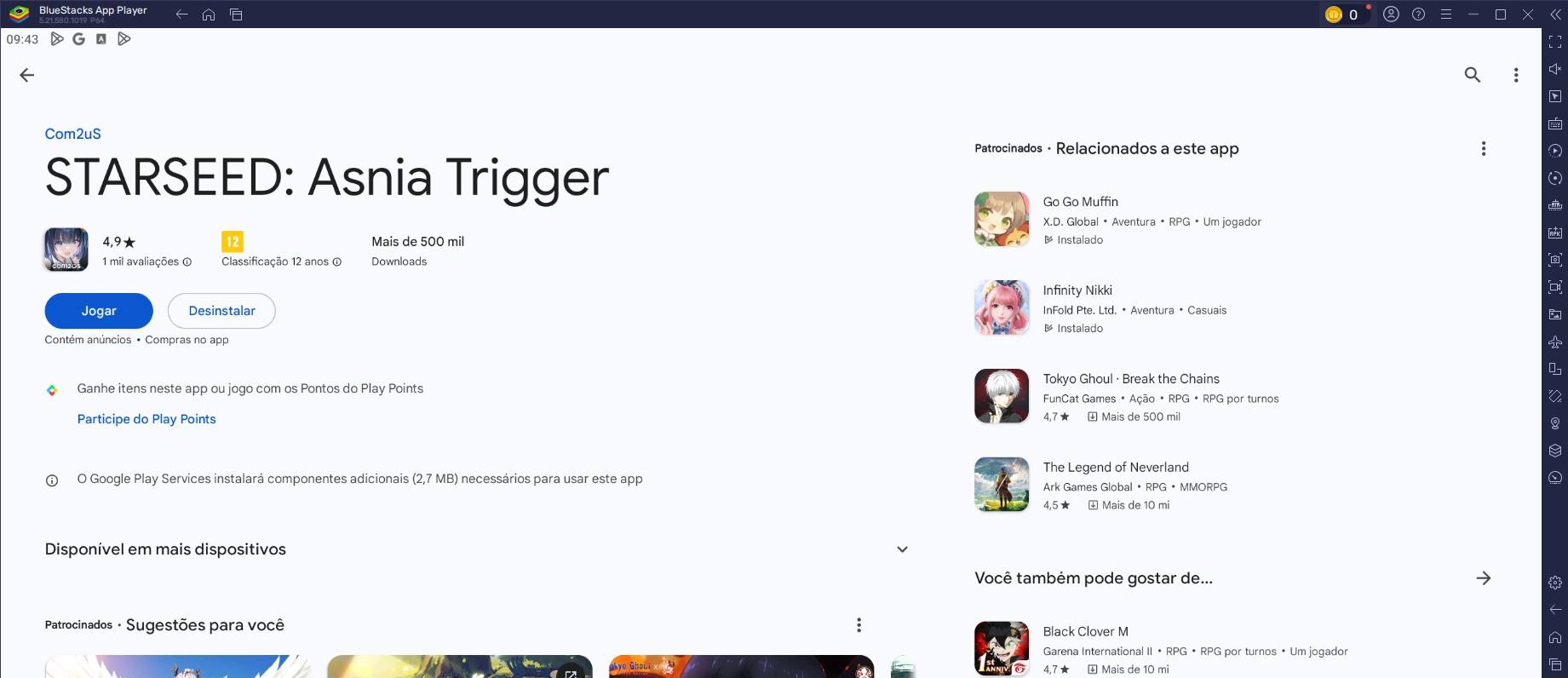Screen dimensions: 1568x678
Task: Click the Install APK icon in sidebar
Action: coord(1555,233)
